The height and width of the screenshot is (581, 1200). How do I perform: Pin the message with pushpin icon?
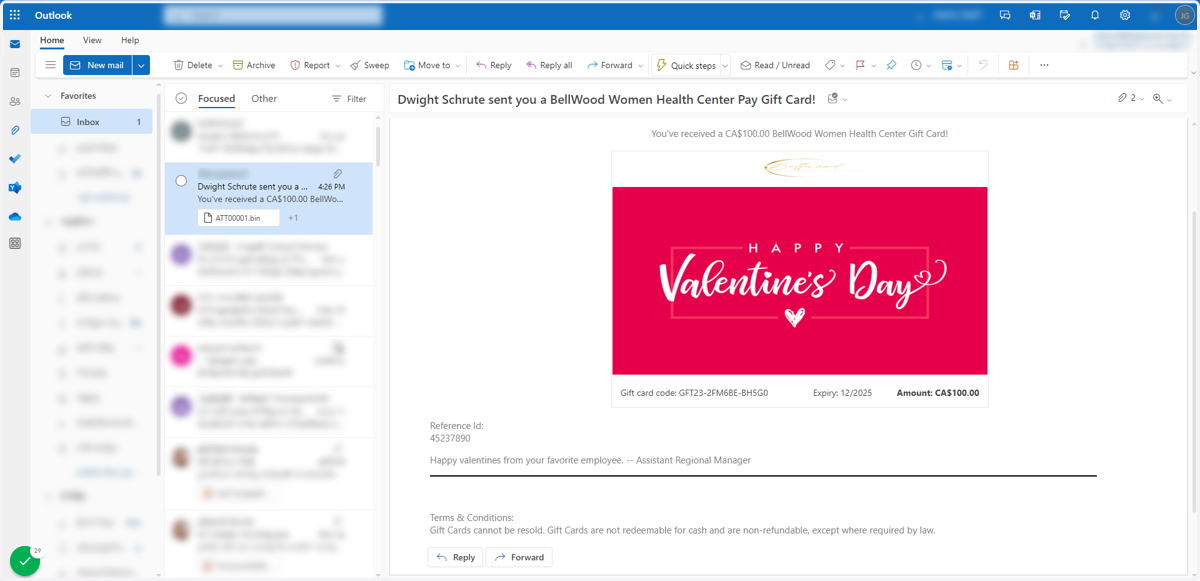[x=891, y=65]
